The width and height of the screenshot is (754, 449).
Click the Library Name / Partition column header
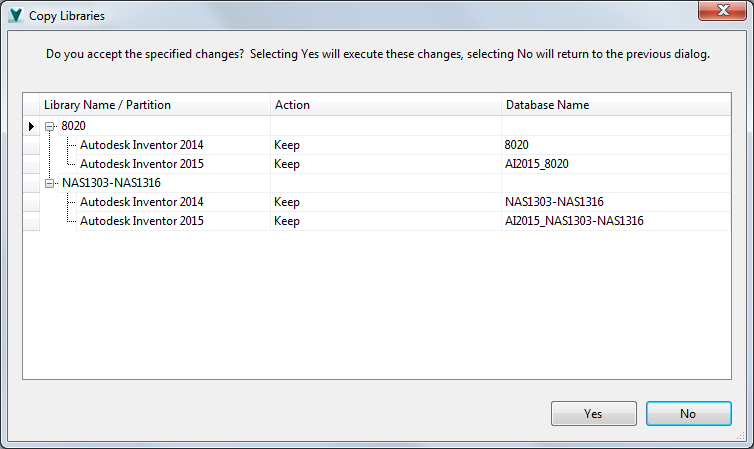click(x=107, y=105)
